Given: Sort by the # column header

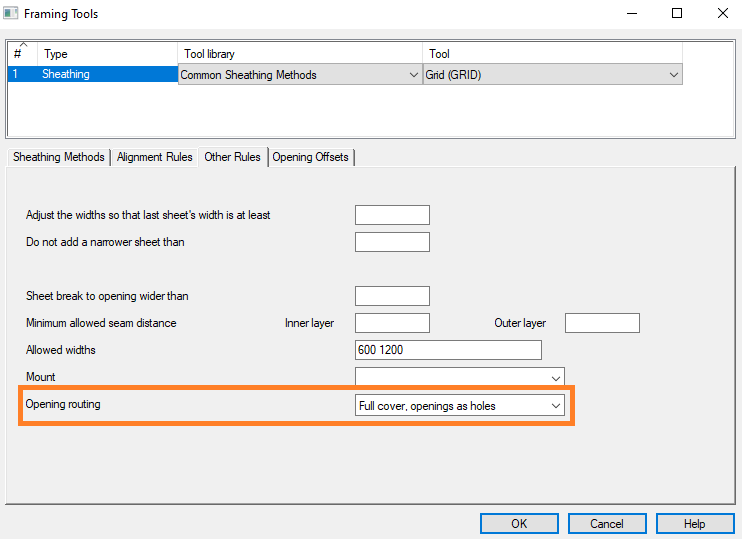Looking at the screenshot, I should point(22,53).
